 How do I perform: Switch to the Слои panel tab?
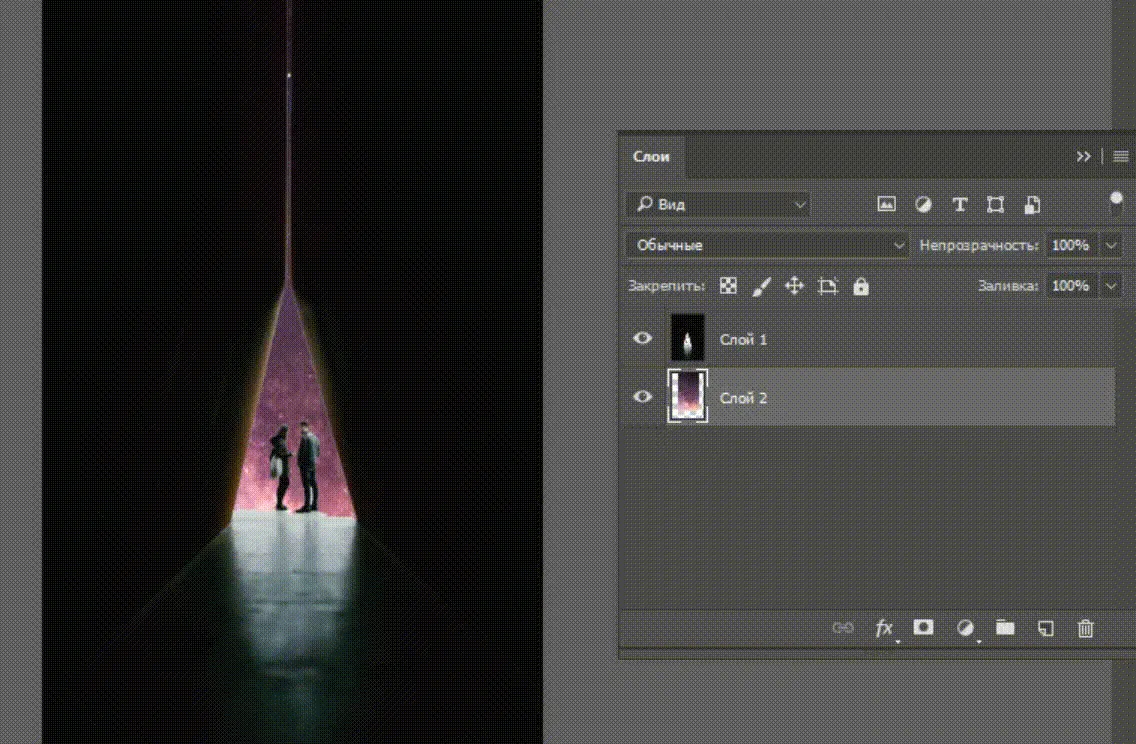coord(651,156)
